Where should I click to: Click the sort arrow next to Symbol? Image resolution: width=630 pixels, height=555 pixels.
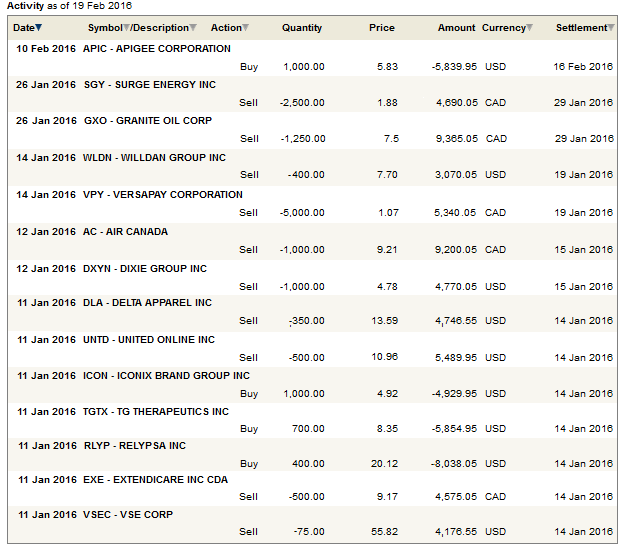[x=127, y=28]
